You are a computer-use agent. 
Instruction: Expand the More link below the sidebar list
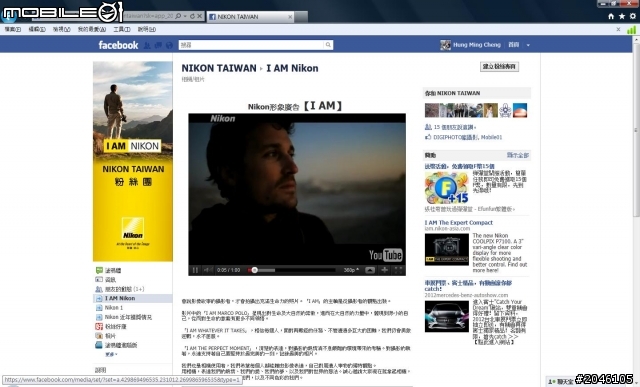(111, 354)
